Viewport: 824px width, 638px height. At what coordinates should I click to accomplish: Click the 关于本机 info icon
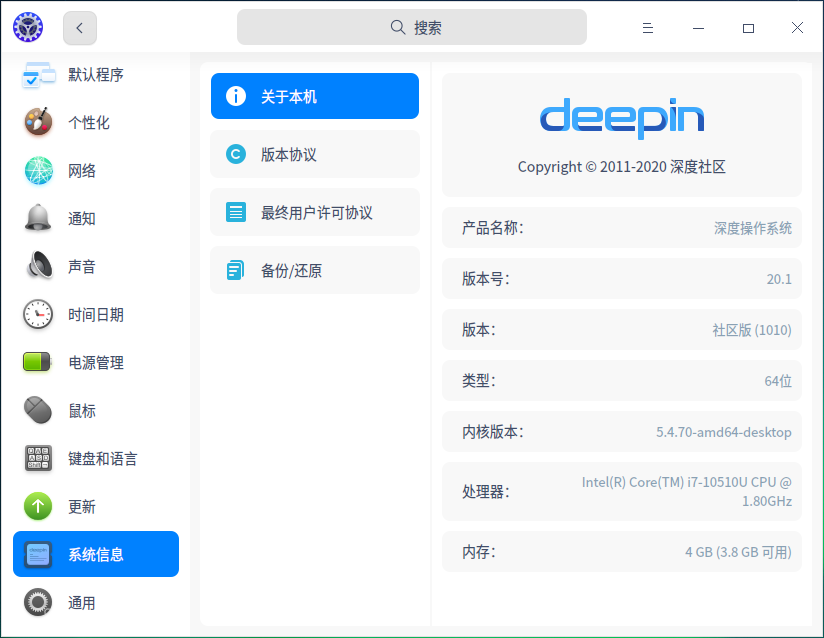pos(236,96)
